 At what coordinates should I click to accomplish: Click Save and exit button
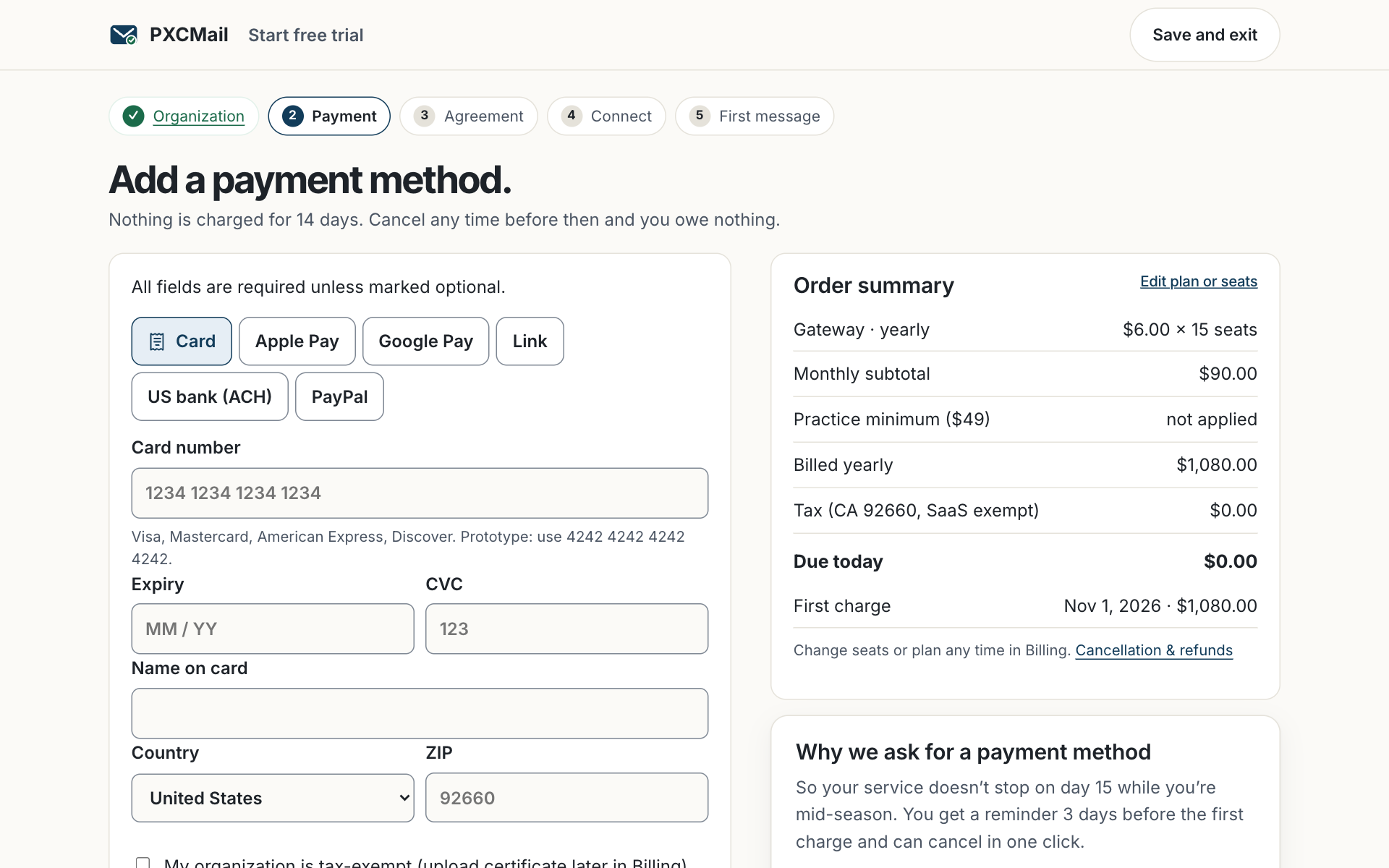(x=1205, y=35)
